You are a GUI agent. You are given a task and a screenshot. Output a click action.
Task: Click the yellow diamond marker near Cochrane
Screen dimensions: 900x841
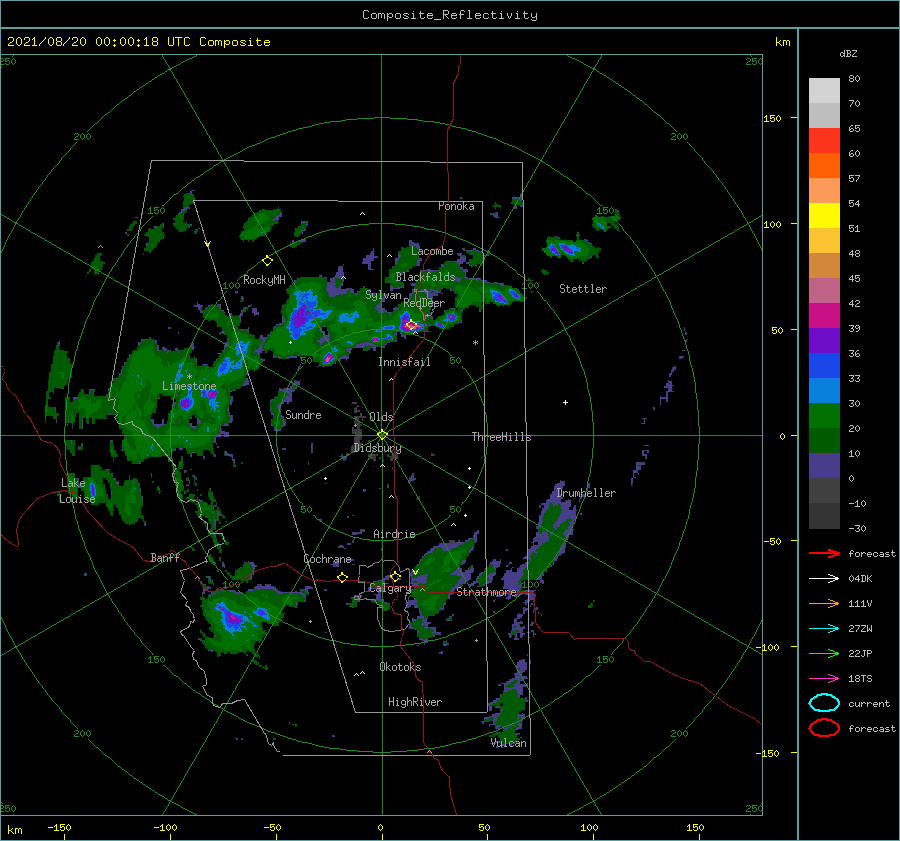click(343, 577)
